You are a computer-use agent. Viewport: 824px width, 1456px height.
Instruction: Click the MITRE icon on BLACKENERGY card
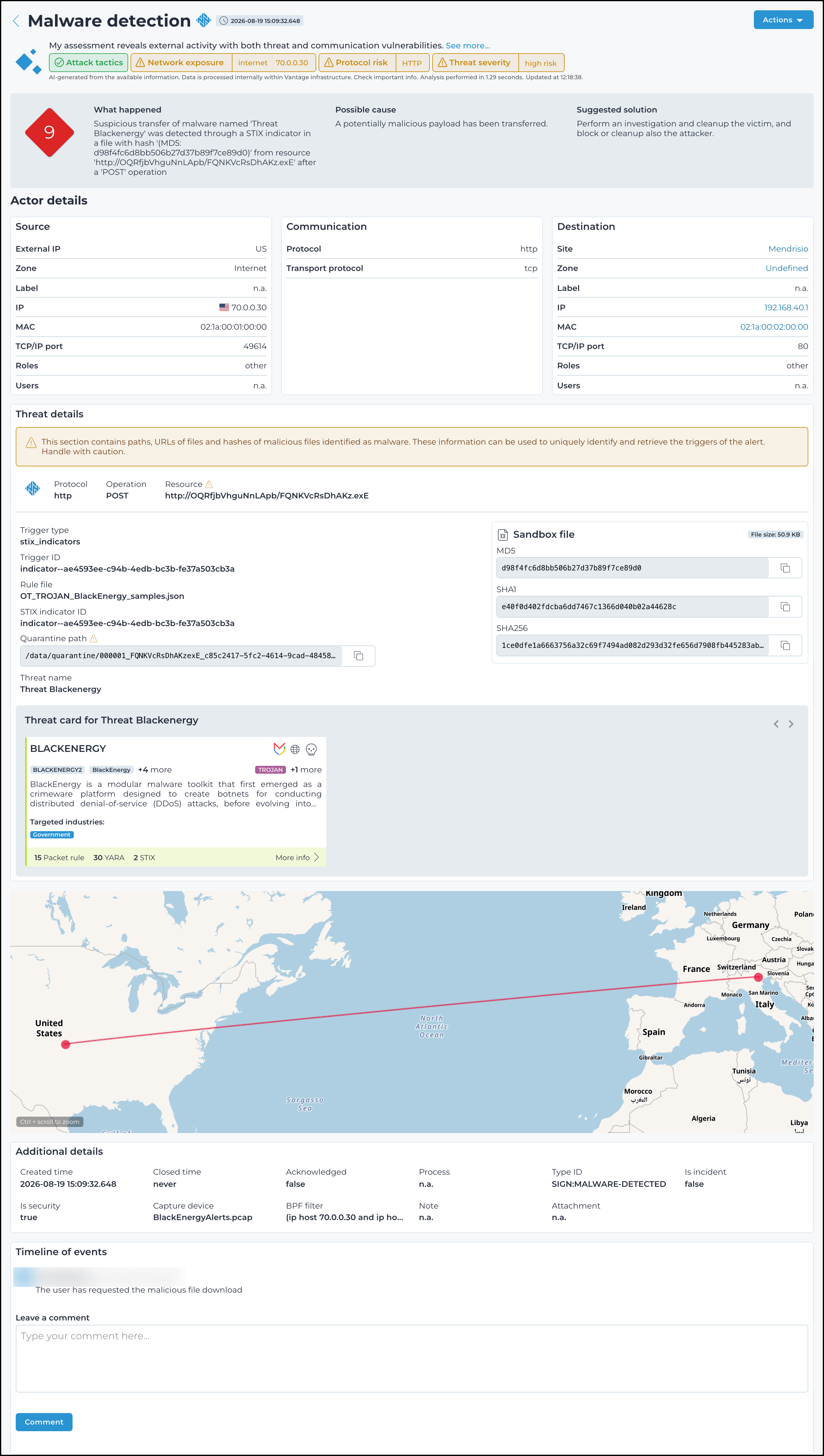click(x=279, y=749)
